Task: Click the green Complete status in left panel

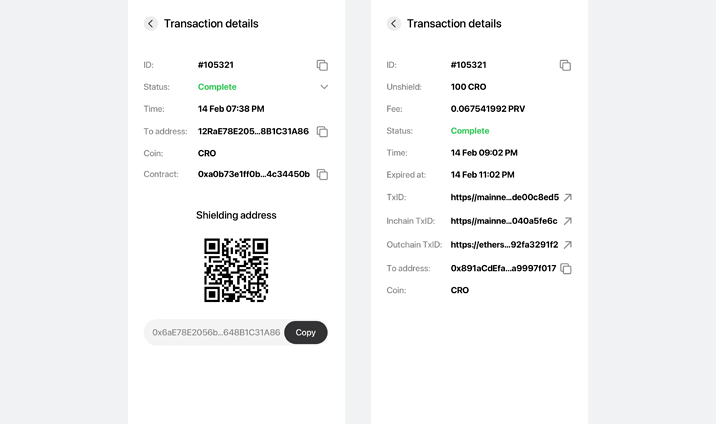Action: pos(217,87)
